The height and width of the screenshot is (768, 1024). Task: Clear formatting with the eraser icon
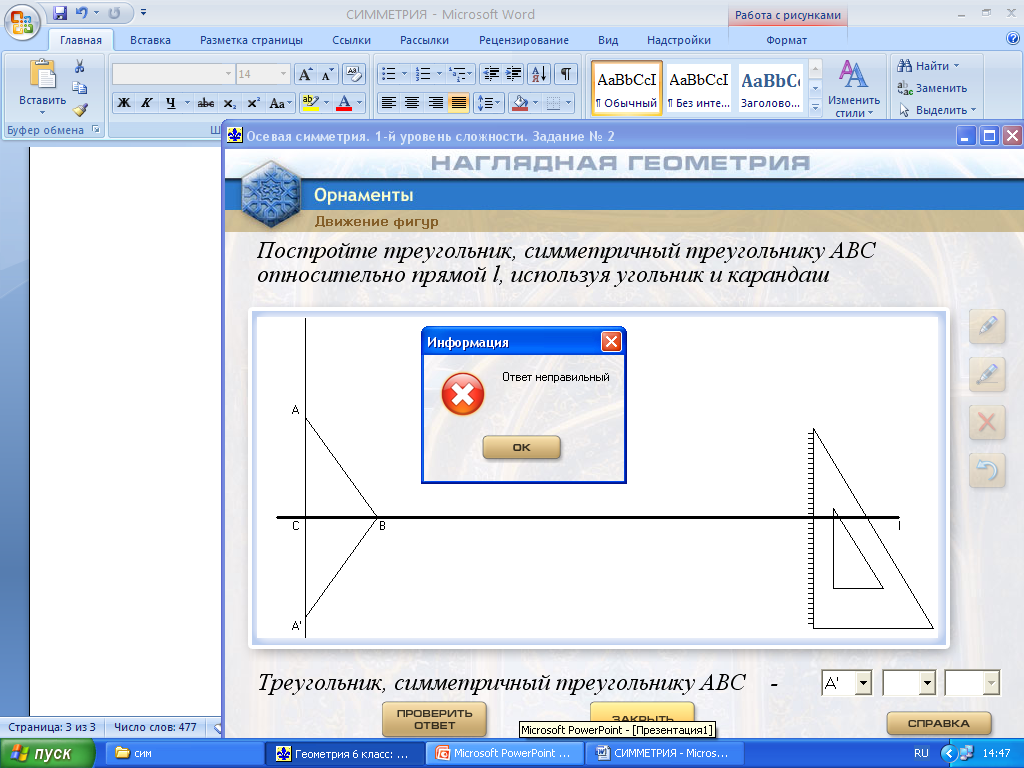click(353, 74)
